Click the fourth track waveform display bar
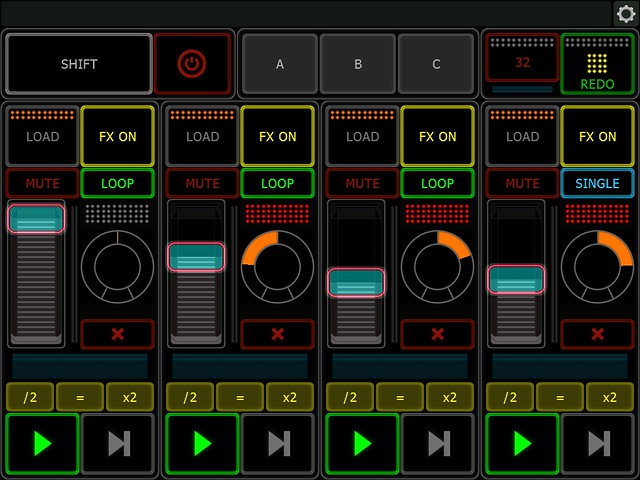Screen dimensions: 640x480 [x=560, y=366]
